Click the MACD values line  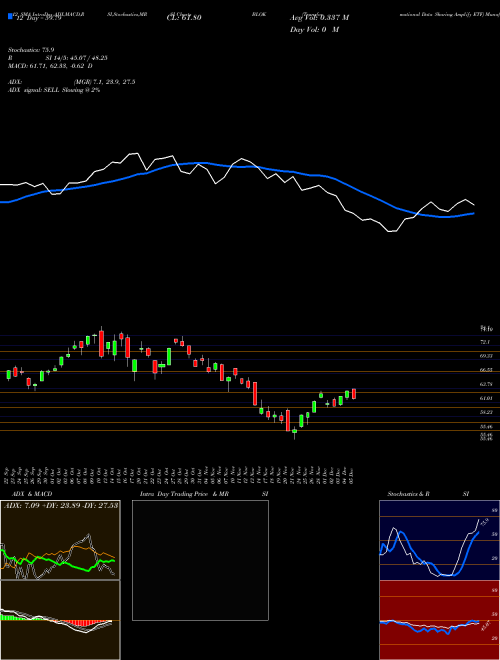tap(51, 66)
